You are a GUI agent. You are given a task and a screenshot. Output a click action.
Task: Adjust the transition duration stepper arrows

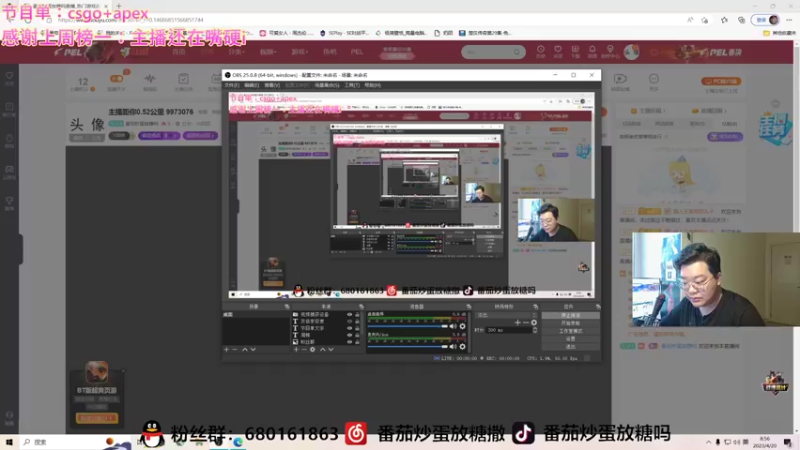[x=535, y=330]
